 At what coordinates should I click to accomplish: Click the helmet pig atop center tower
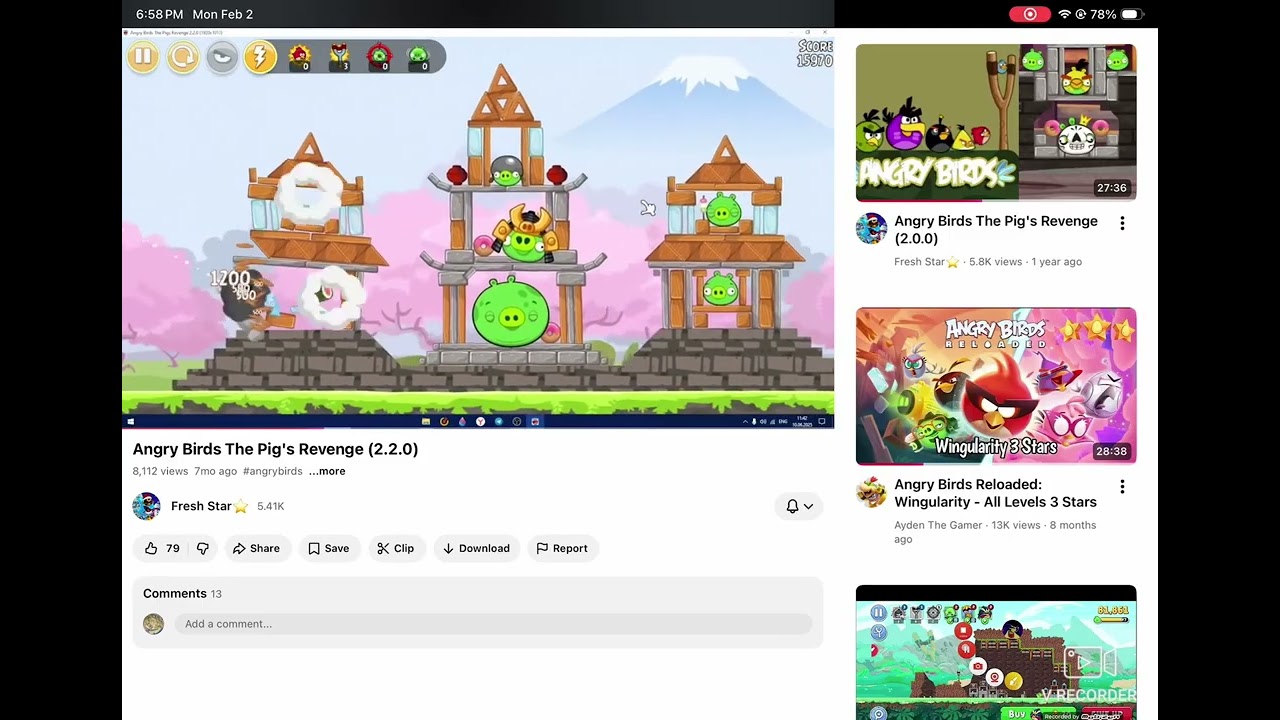click(x=507, y=172)
